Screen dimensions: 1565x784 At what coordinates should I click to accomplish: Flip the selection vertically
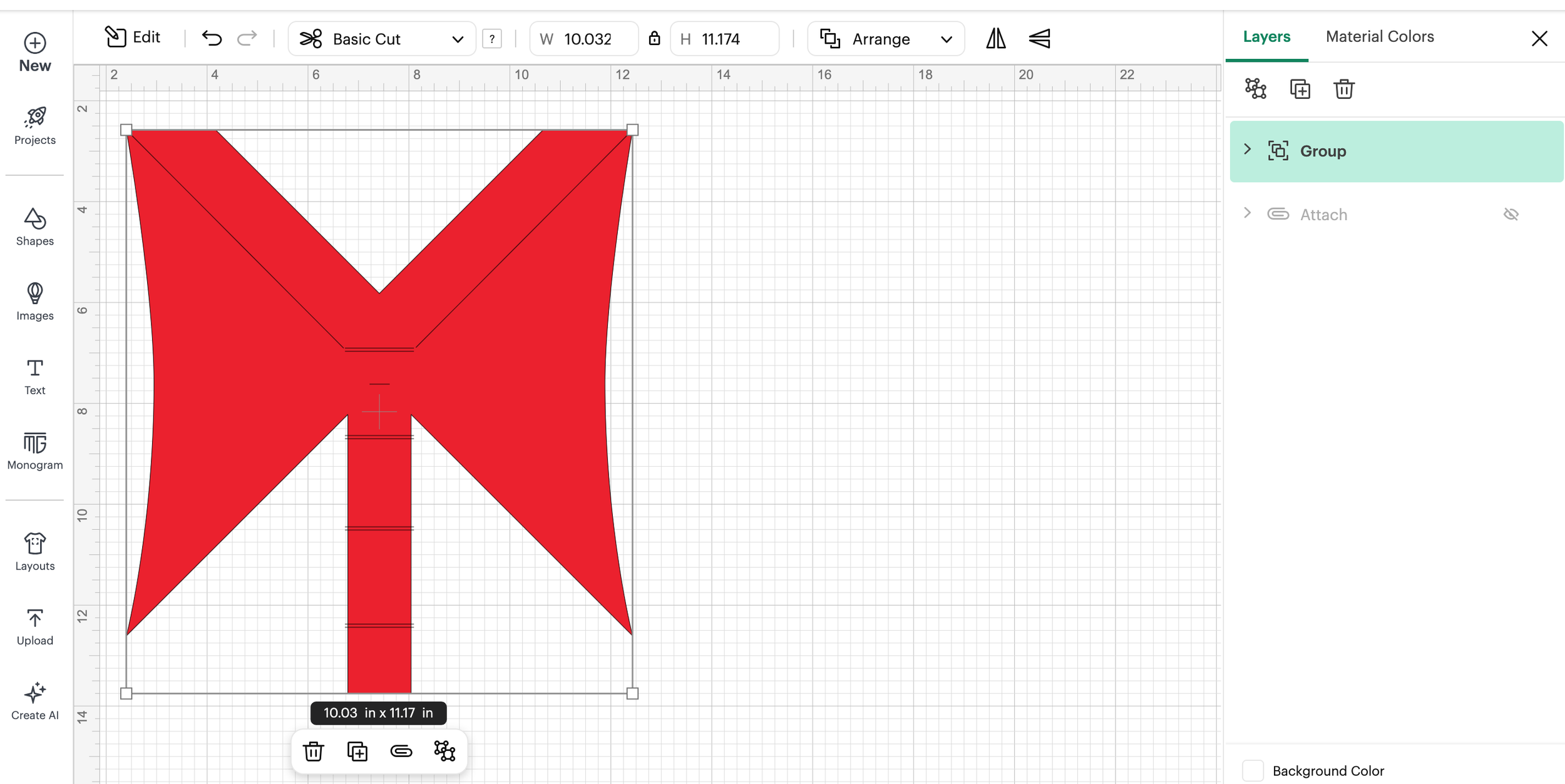click(1039, 39)
